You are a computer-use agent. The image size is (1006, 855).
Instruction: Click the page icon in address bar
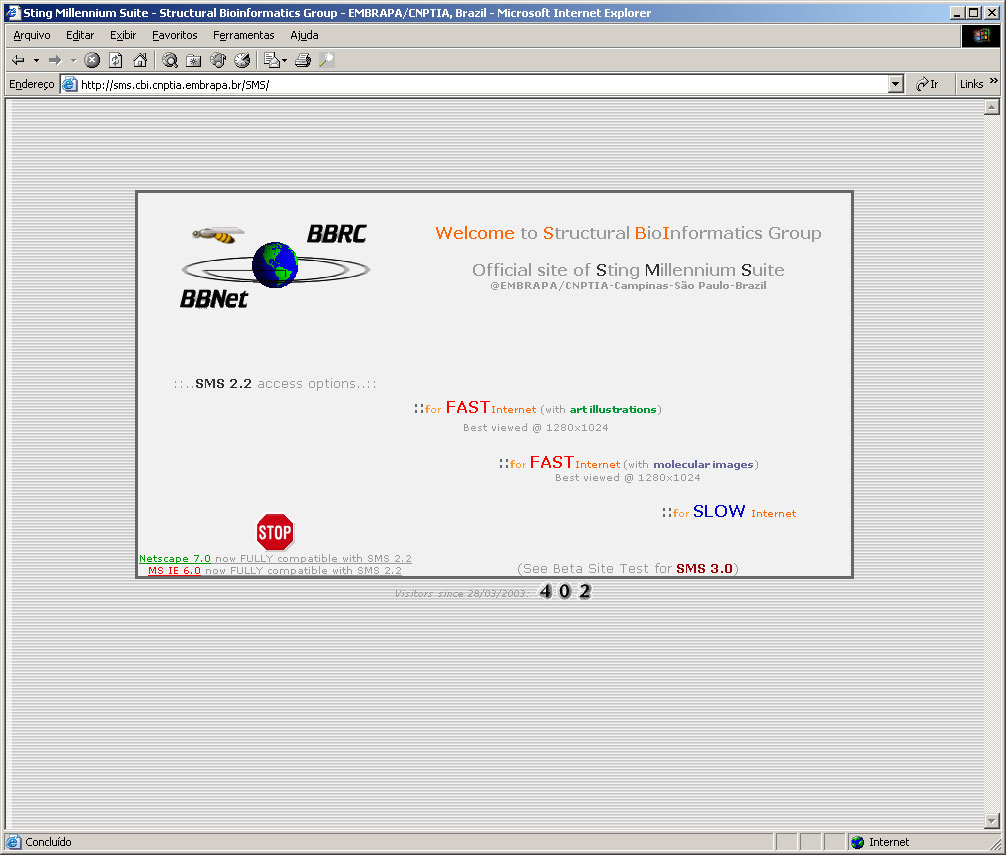pyautogui.click(x=69, y=84)
